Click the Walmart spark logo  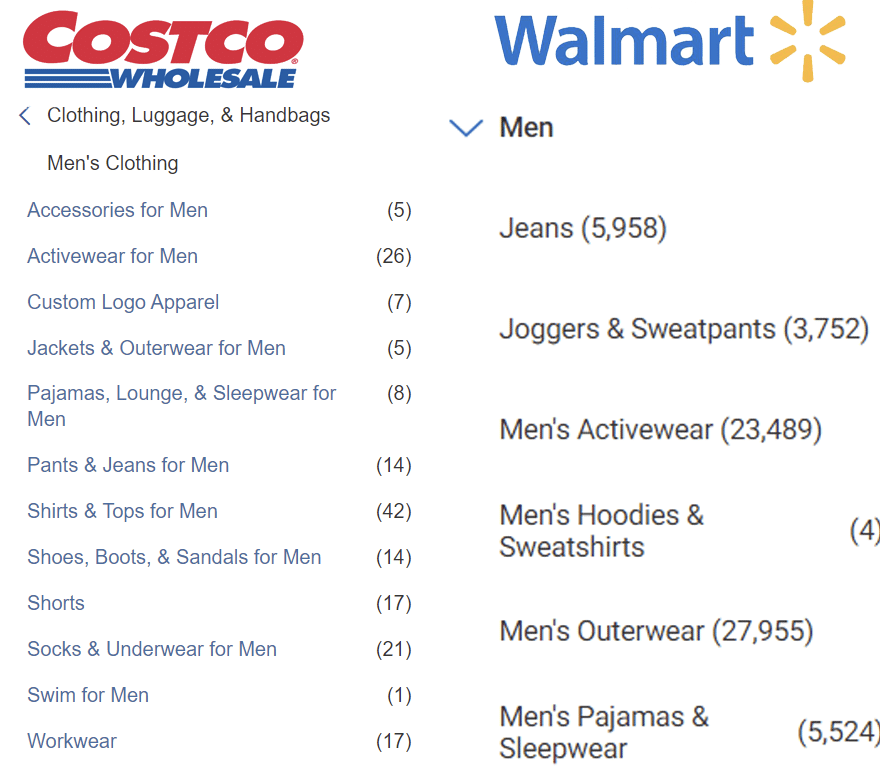click(808, 41)
